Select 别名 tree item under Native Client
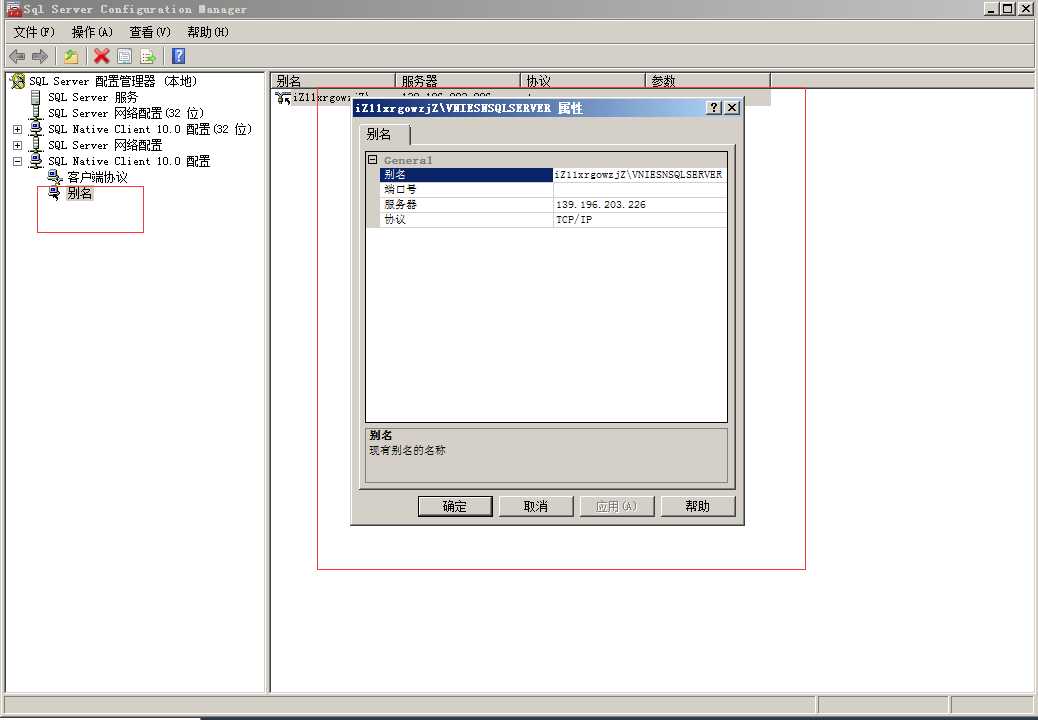This screenshot has height=720, width=1038. [x=79, y=193]
